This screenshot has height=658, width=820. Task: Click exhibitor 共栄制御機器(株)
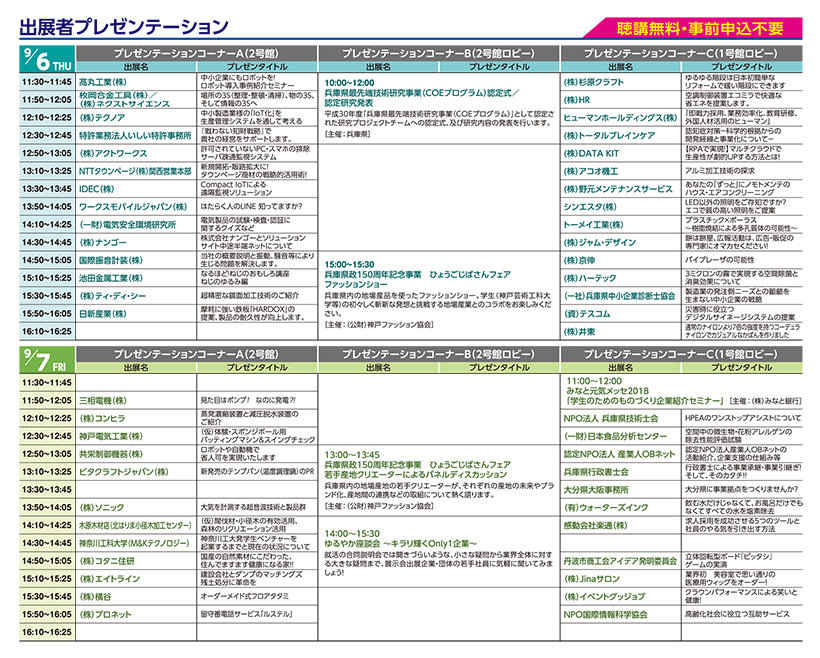111,454
